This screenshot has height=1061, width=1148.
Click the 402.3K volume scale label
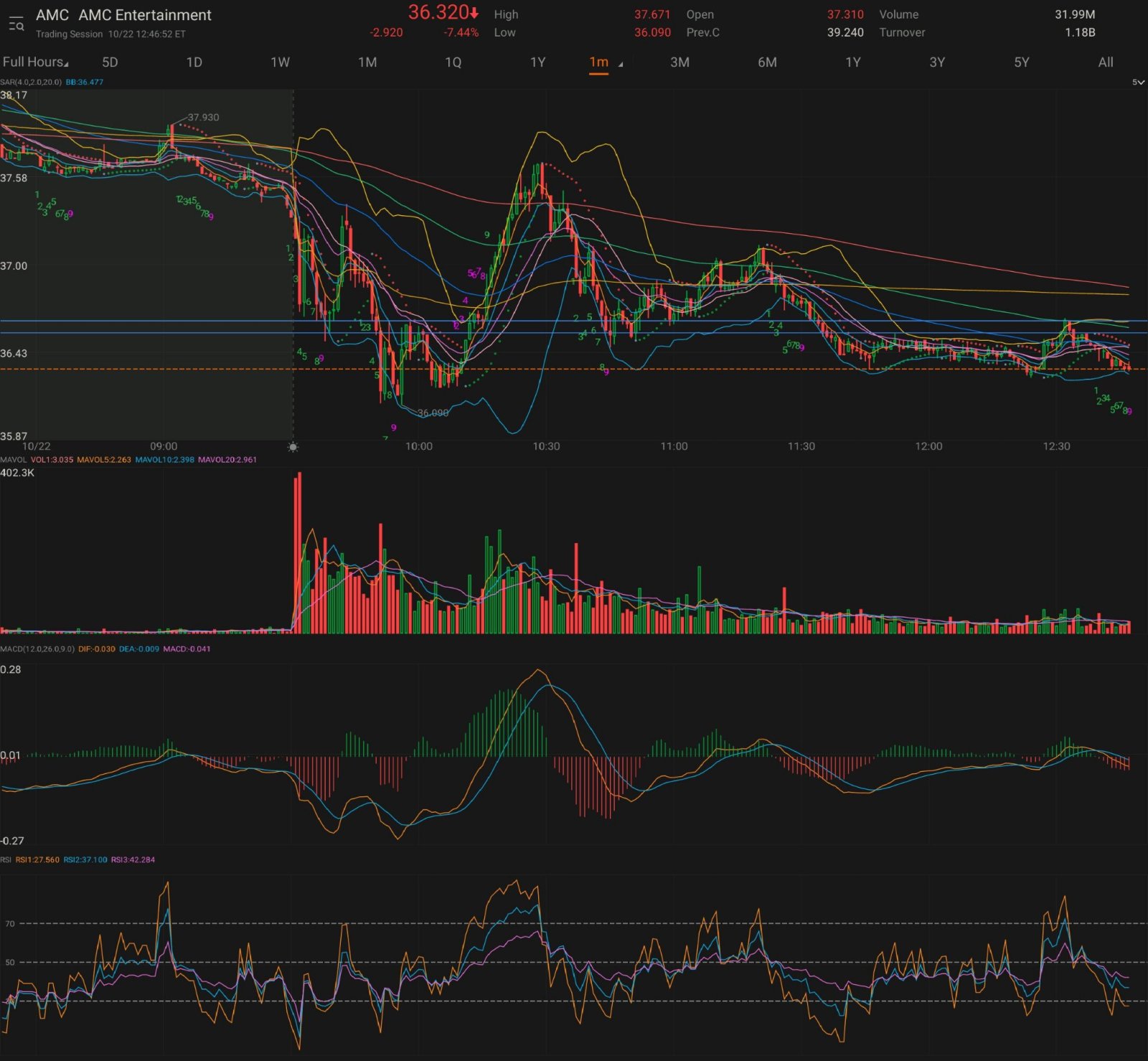coord(17,473)
